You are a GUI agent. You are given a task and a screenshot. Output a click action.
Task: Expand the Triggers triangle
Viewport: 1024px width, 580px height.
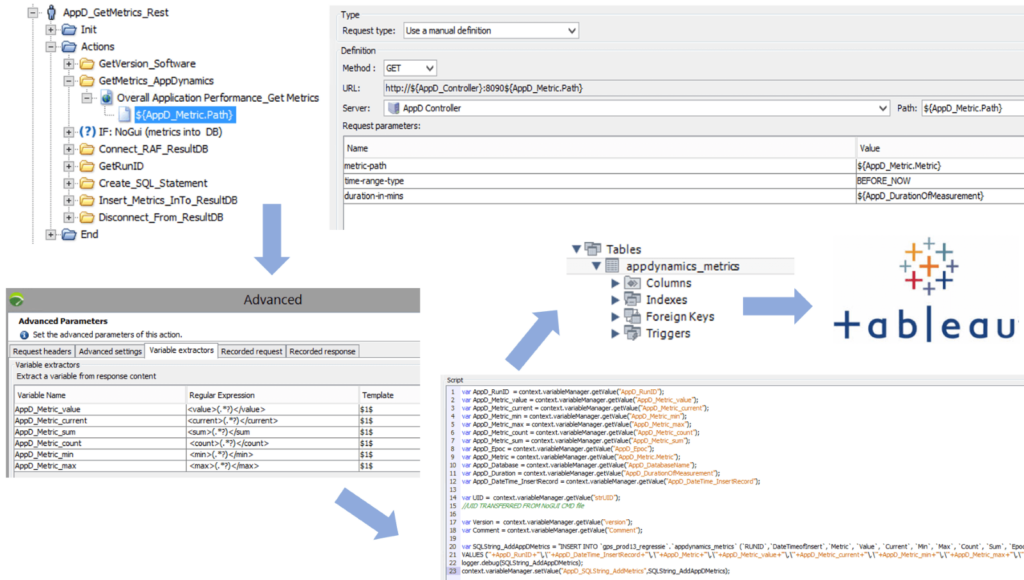pyautogui.click(x=615, y=333)
